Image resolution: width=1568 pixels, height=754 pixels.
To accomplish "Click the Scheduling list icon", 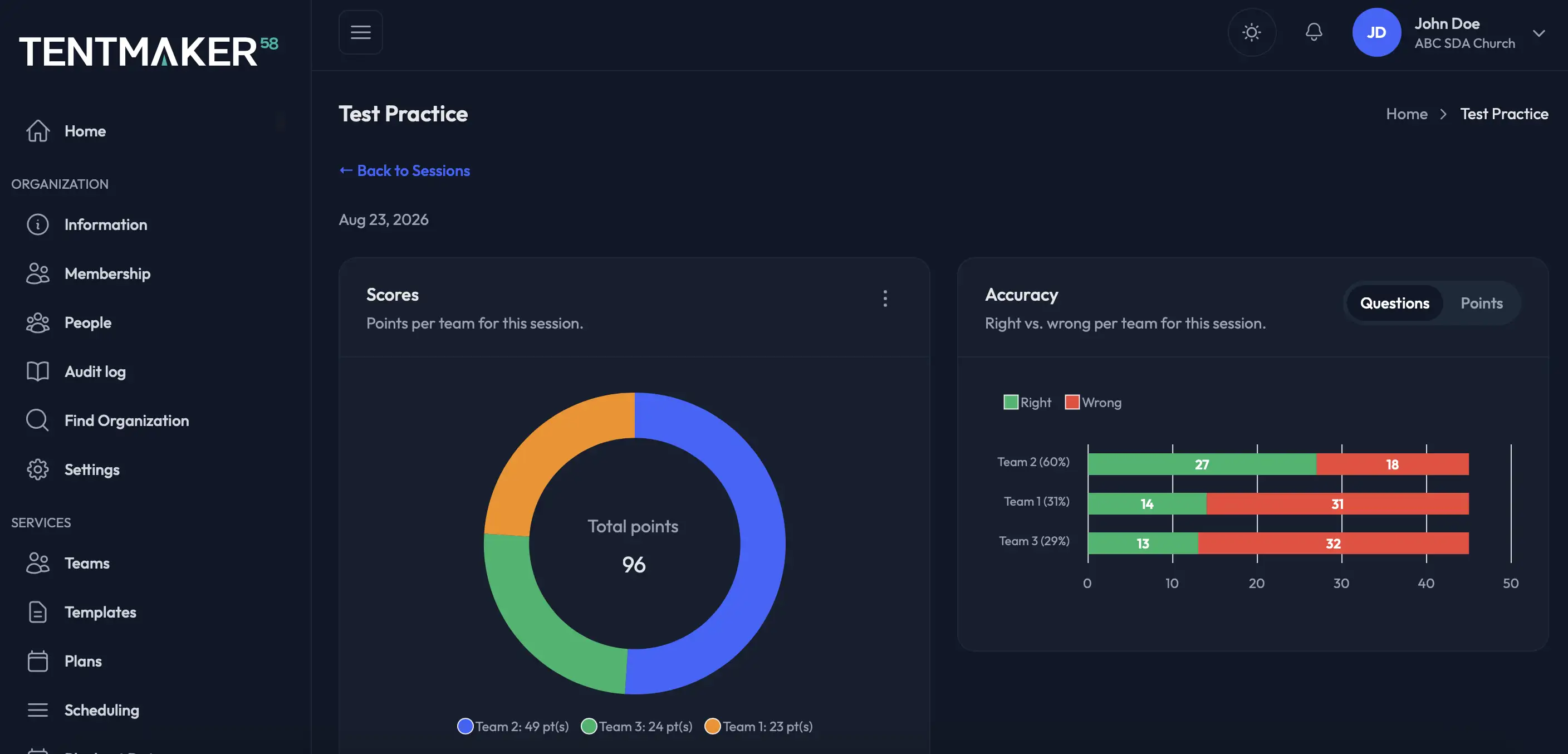I will 38,710.
